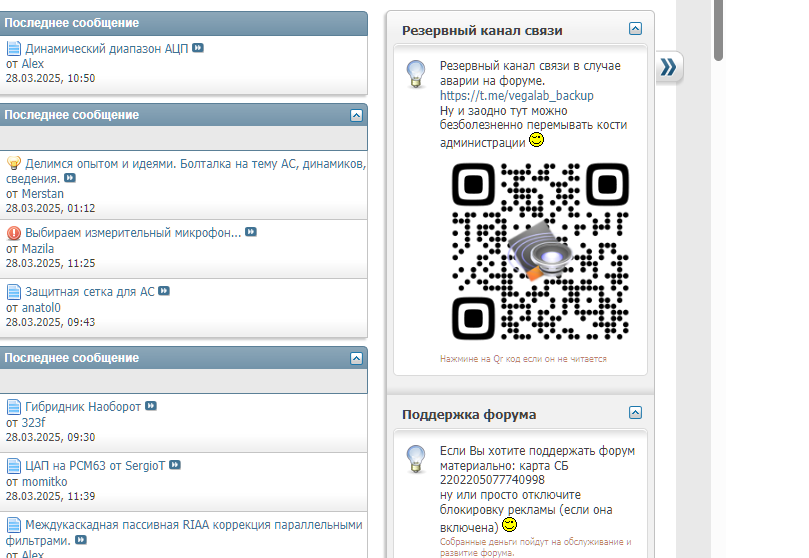Open thread Делимся опытом и идеями

(186, 171)
